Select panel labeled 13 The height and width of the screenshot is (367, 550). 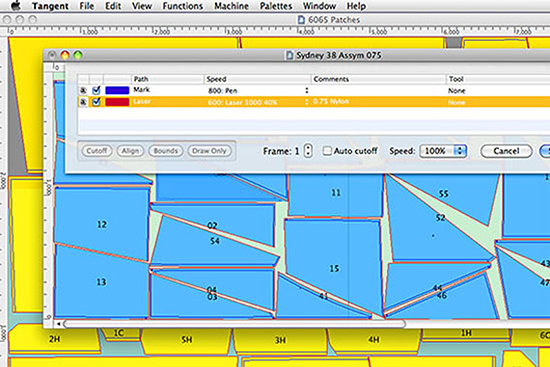[x=101, y=282]
